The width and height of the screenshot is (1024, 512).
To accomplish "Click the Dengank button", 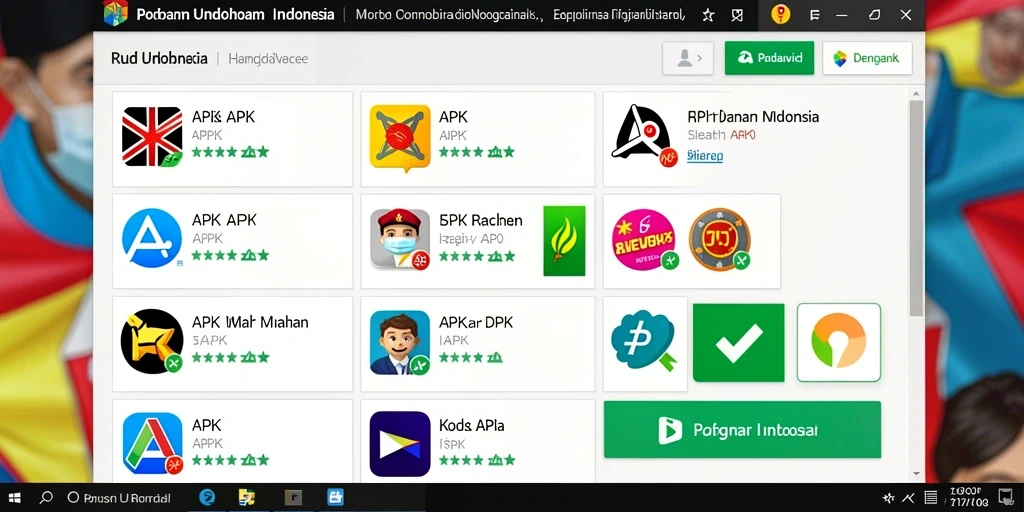I will click(x=867, y=58).
